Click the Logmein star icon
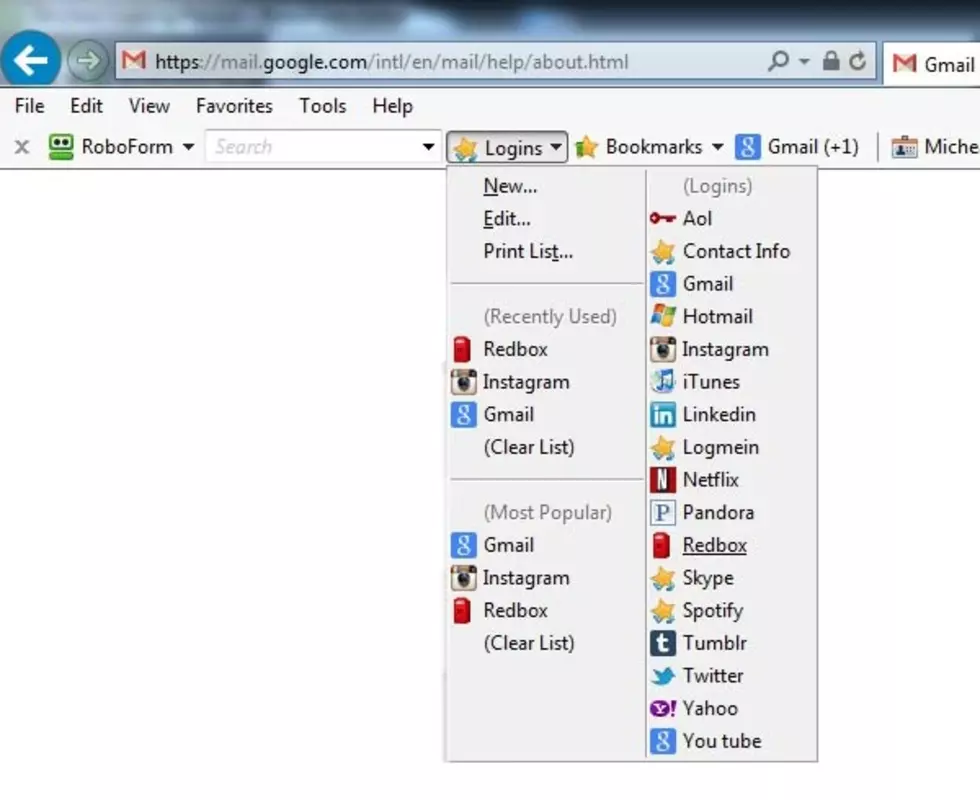This screenshot has height=800, width=980. (662, 448)
